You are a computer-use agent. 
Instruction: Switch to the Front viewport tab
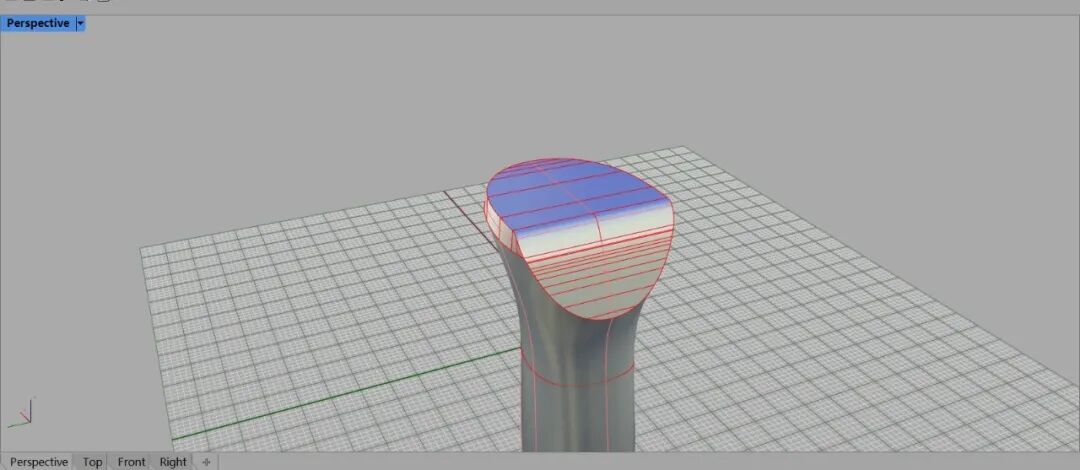(x=132, y=462)
